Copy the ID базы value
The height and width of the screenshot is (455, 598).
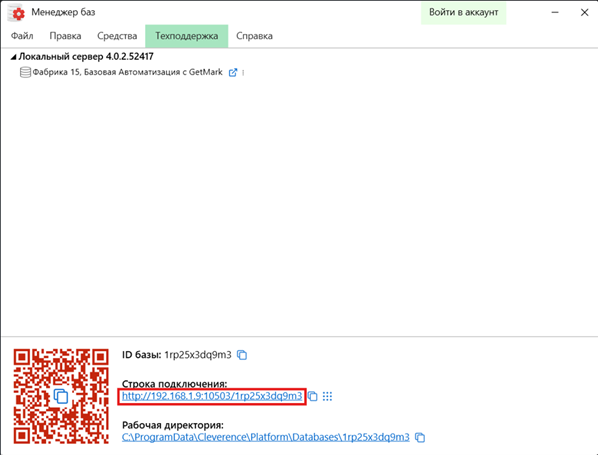click(x=242, y=355)
